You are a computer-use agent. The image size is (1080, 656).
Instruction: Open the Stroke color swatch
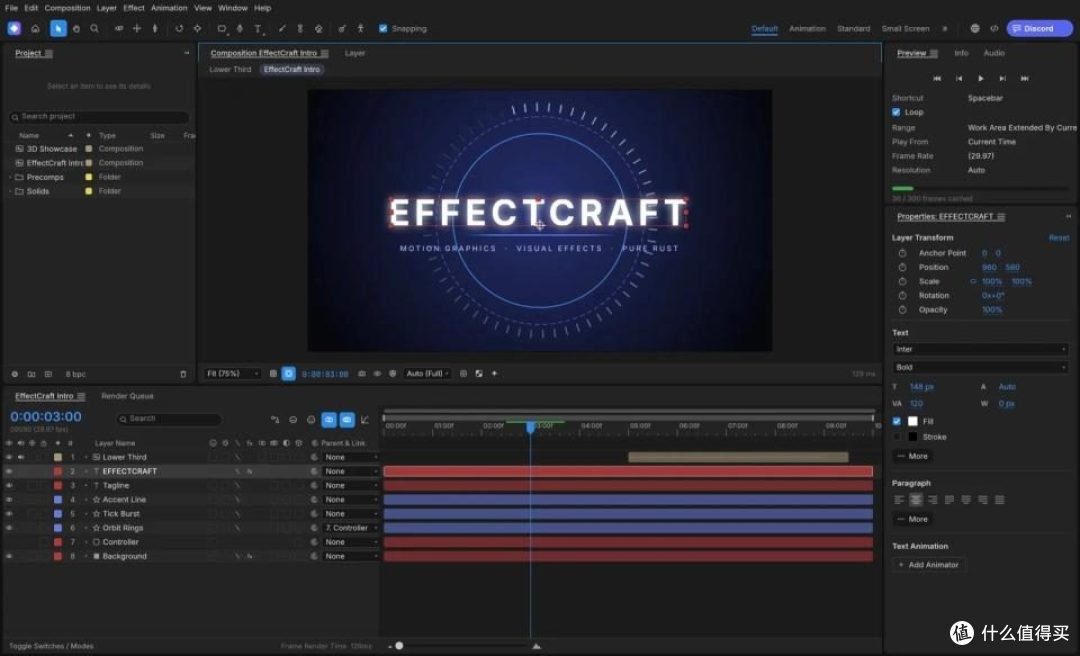(x=913, y=437)
